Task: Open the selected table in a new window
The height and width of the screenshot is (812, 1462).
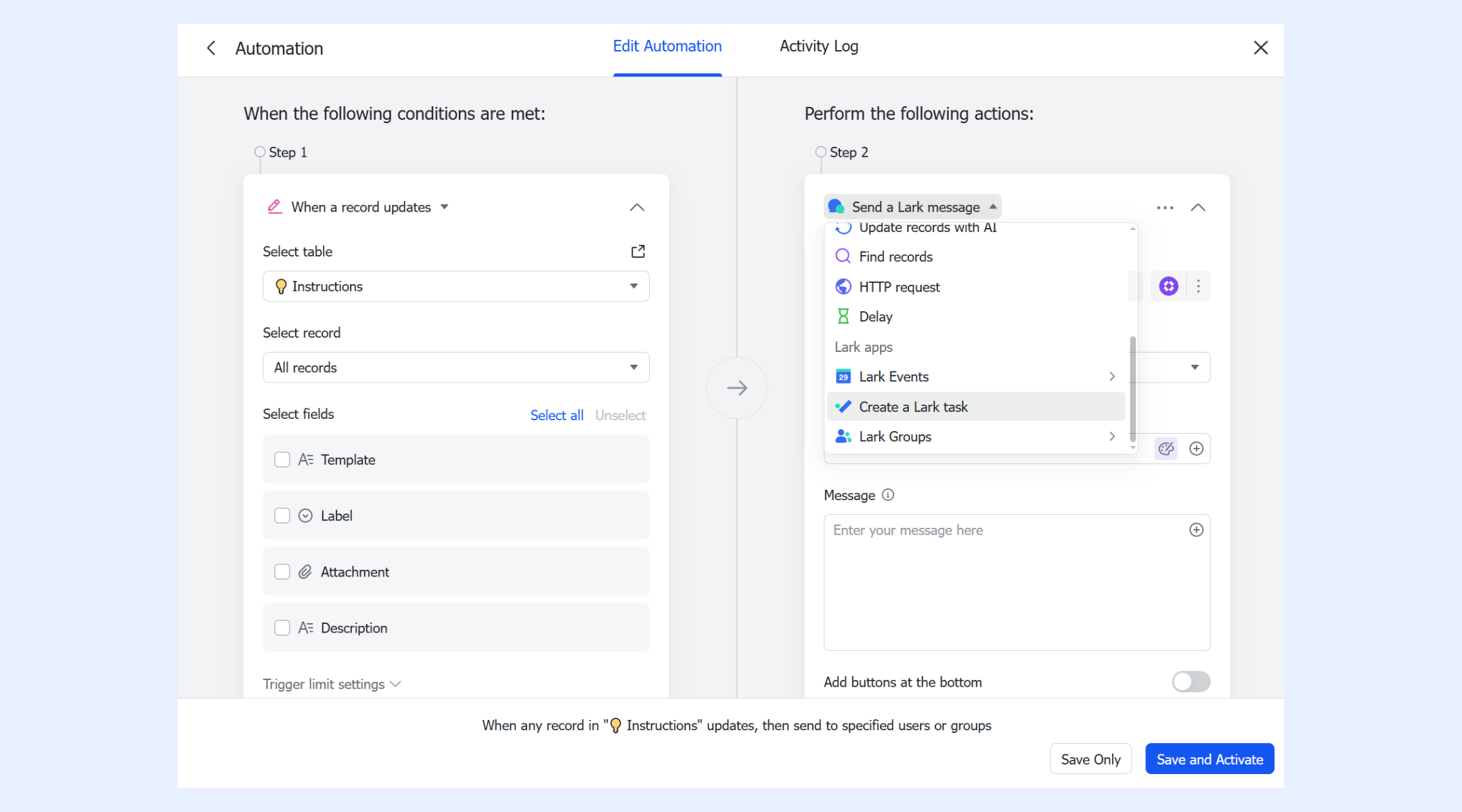Action: (638, 252)
